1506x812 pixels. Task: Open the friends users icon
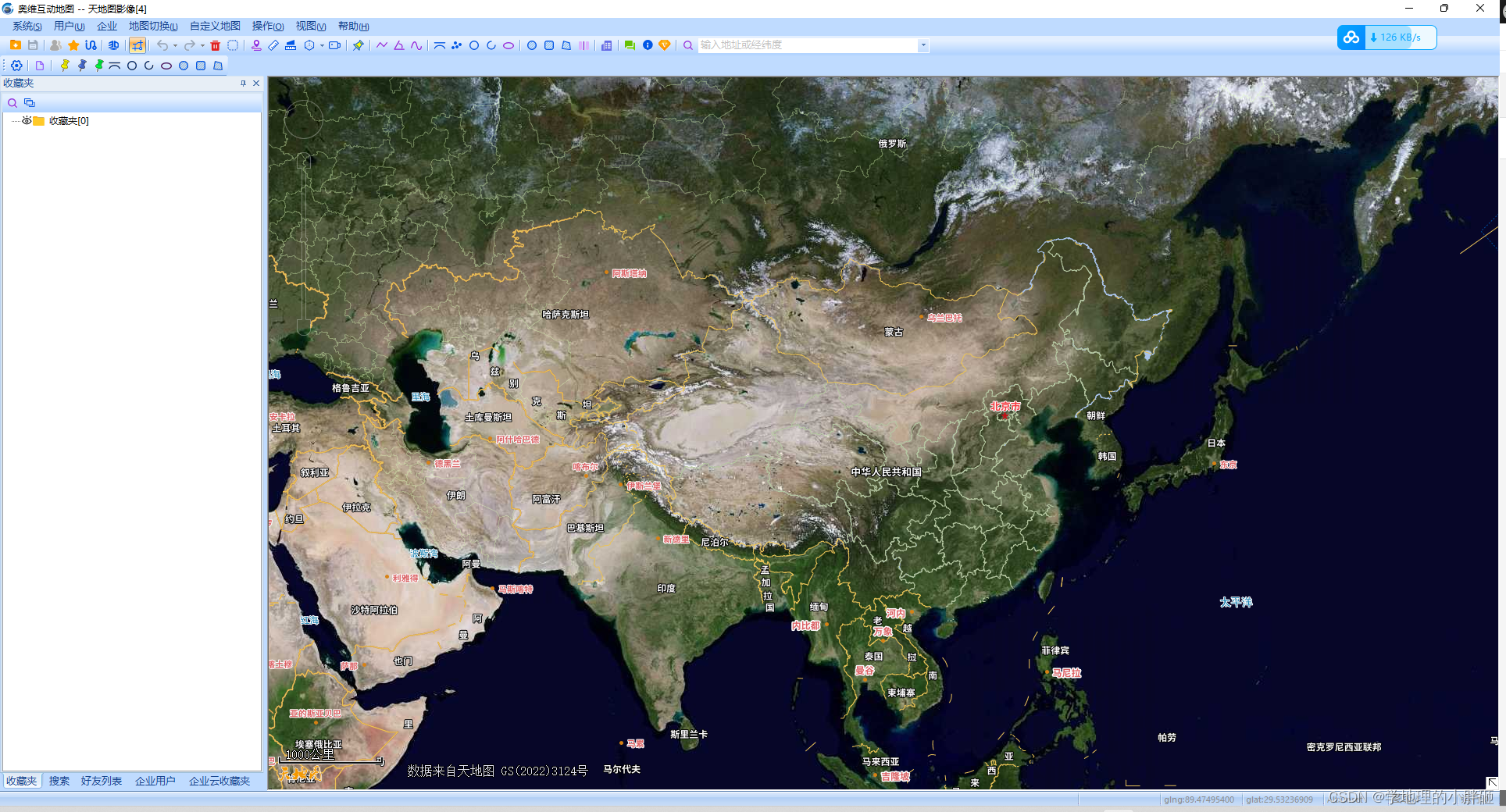click(x=55, y=45)
